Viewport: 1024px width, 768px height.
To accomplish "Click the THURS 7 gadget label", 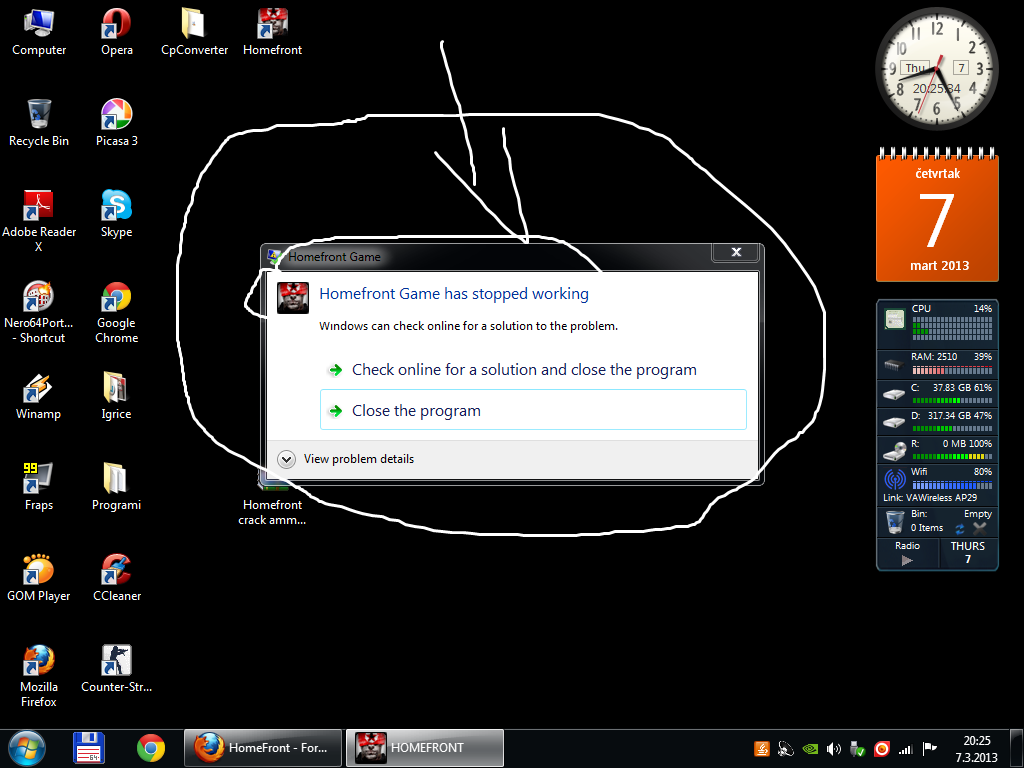I will pos(968,552).
